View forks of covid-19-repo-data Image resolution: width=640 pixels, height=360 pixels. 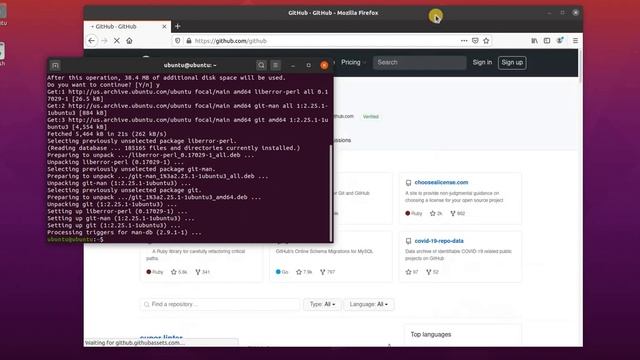pyautogui.click(x=432, y=272)
